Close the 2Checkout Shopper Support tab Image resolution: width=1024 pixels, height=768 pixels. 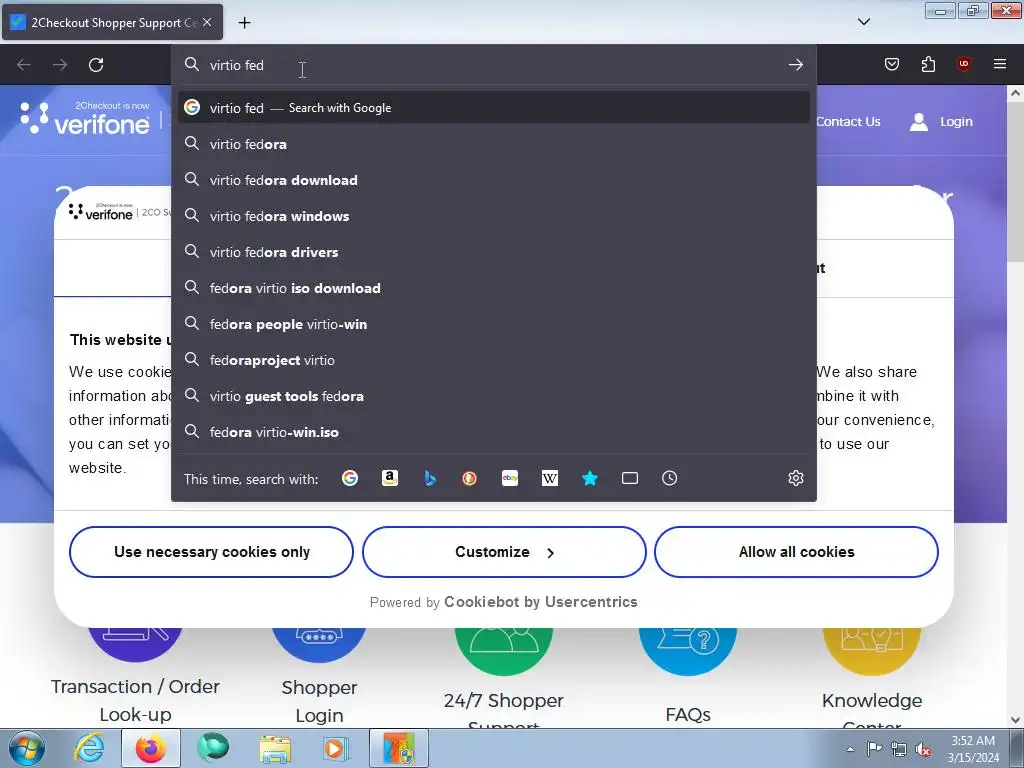(207, 22)
